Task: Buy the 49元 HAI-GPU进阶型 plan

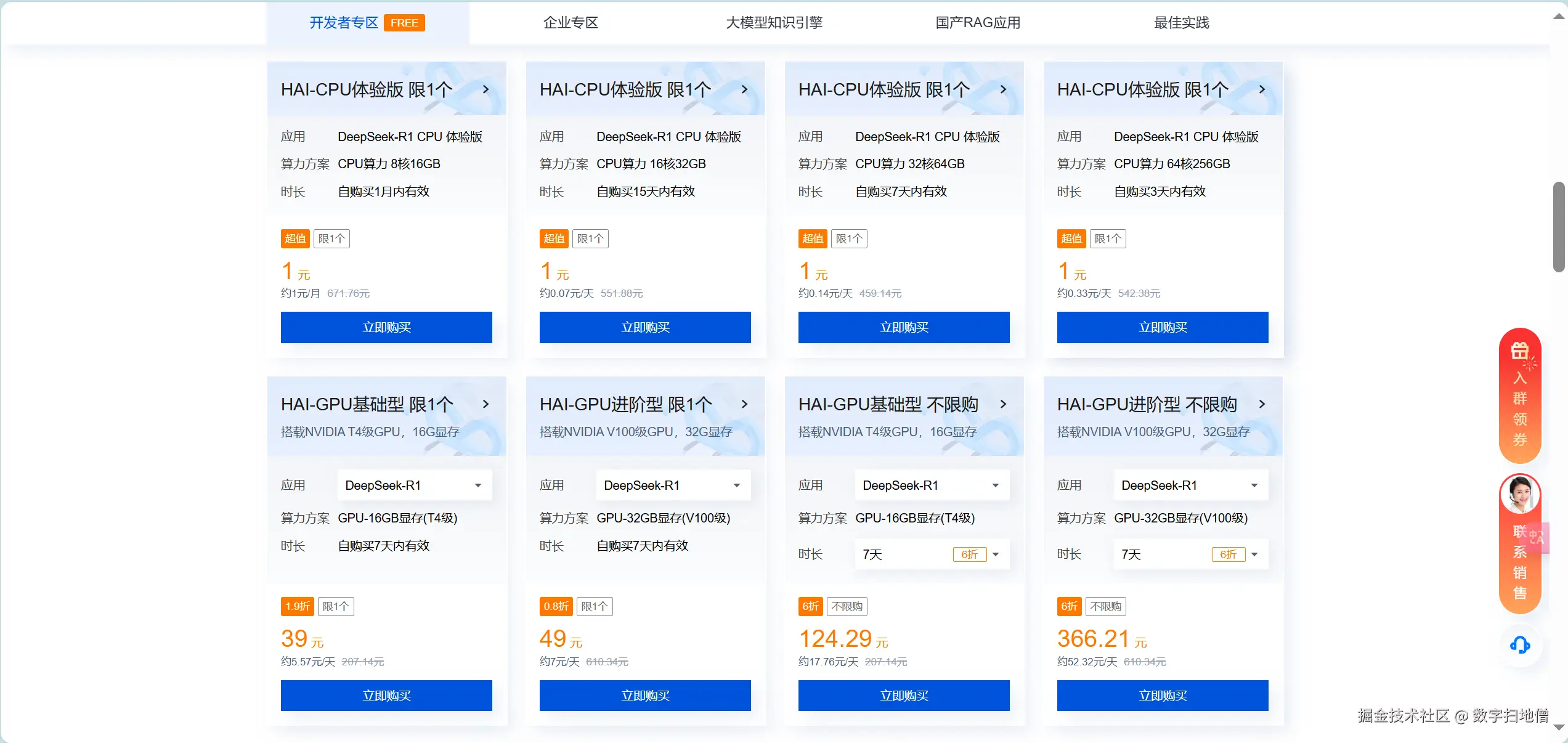Action: point(645,696)
